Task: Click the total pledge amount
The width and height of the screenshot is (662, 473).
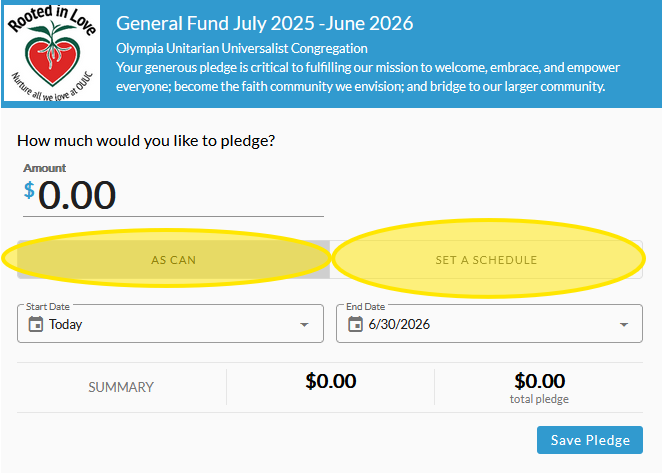Action: (x=539, y=381)
